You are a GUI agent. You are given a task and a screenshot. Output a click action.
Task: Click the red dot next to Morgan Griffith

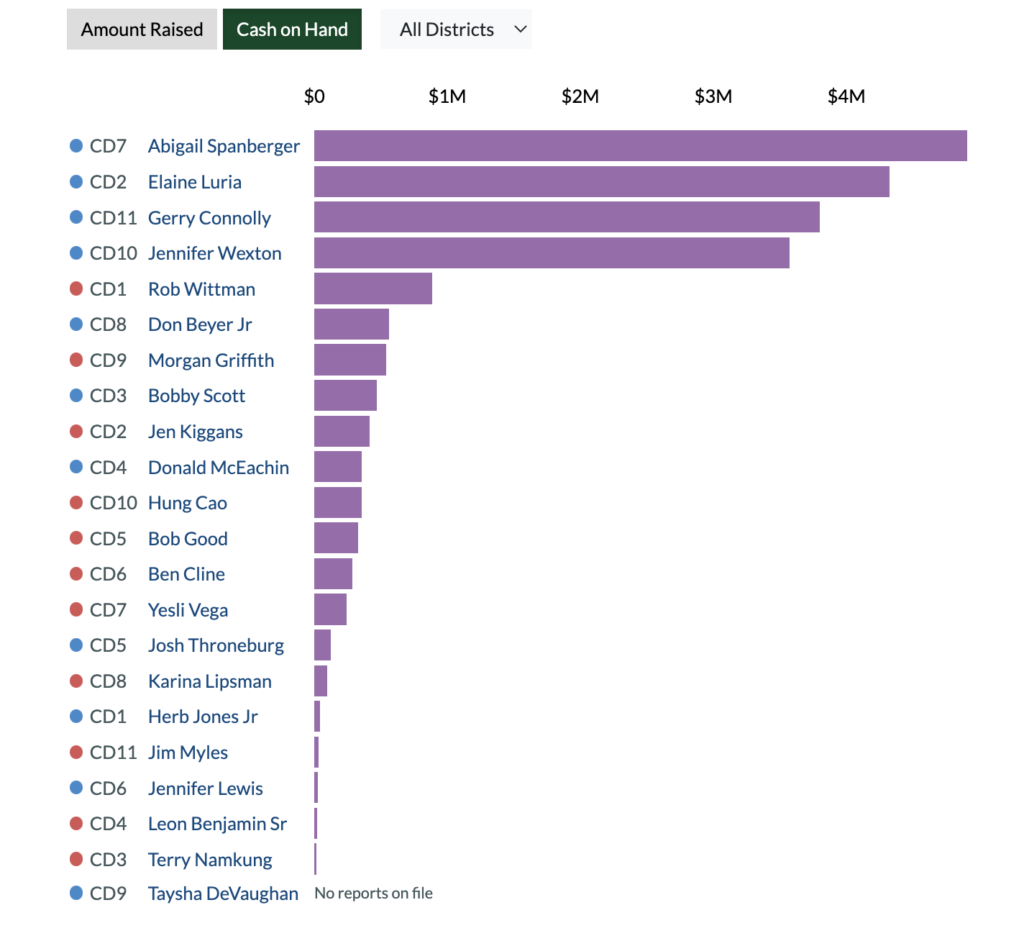click(x=76, y=360)
